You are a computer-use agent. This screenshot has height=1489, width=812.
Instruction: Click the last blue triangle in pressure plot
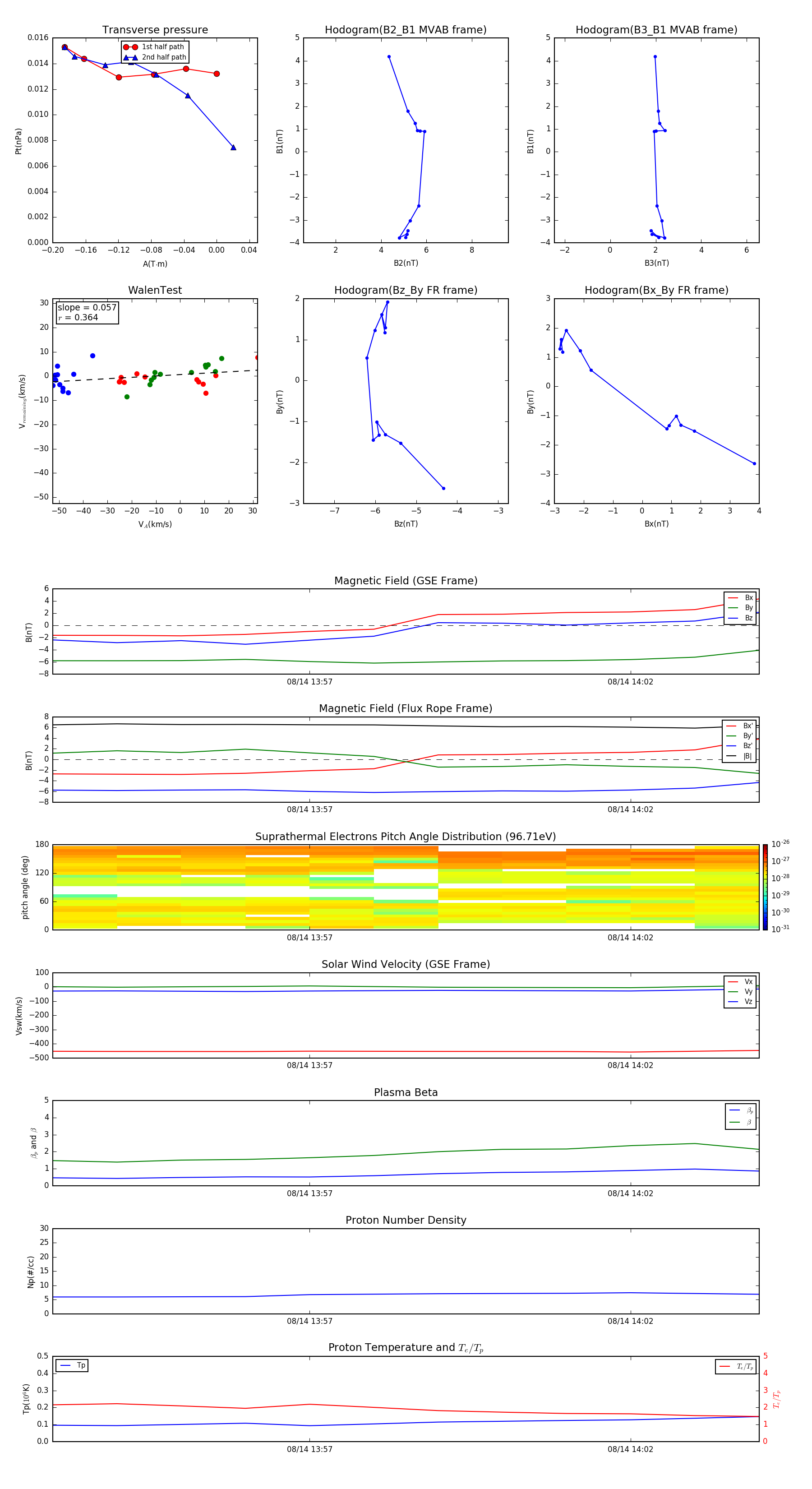233,148
